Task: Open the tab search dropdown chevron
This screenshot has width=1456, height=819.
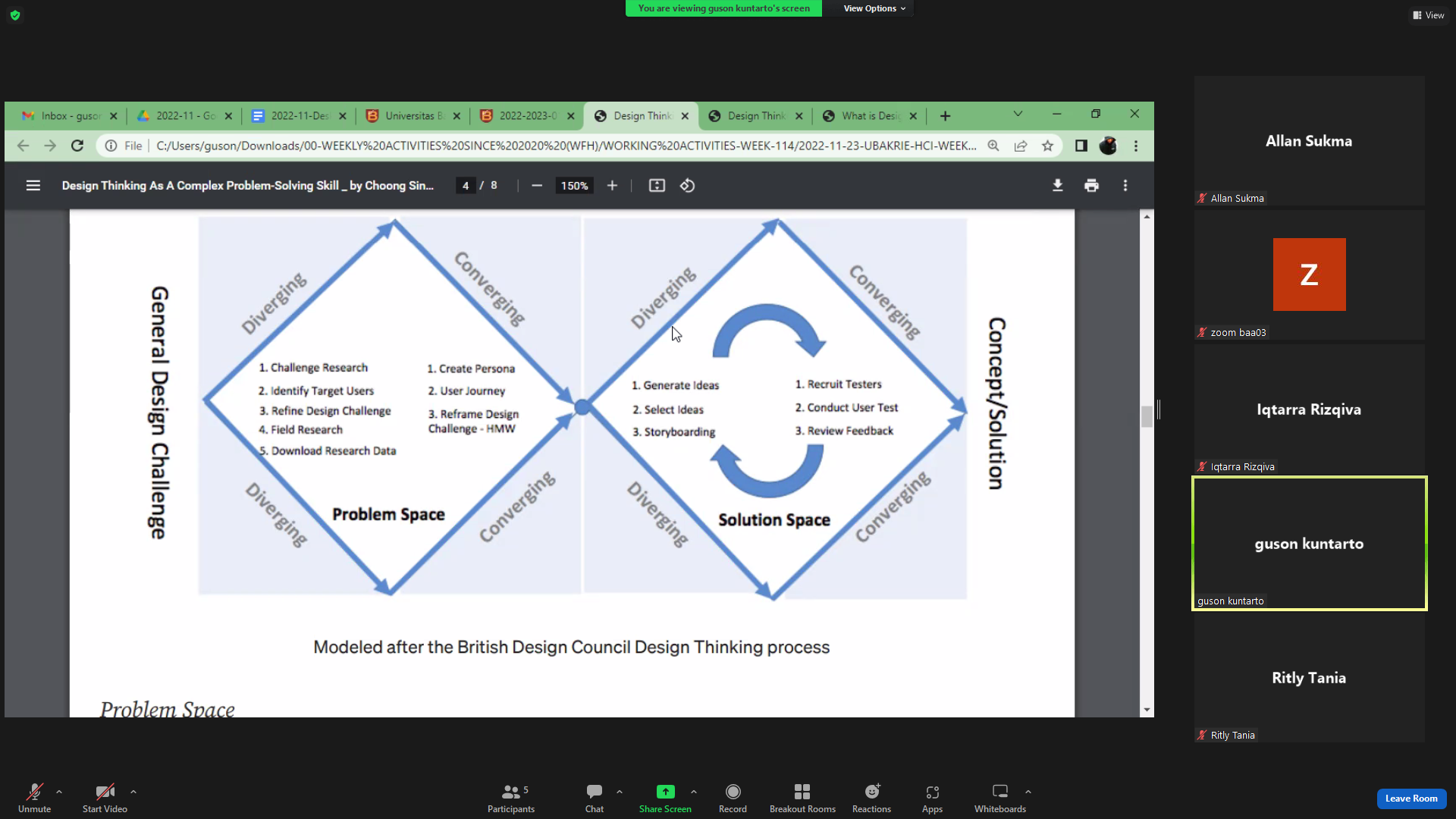Action: (x=1018, y=114)
